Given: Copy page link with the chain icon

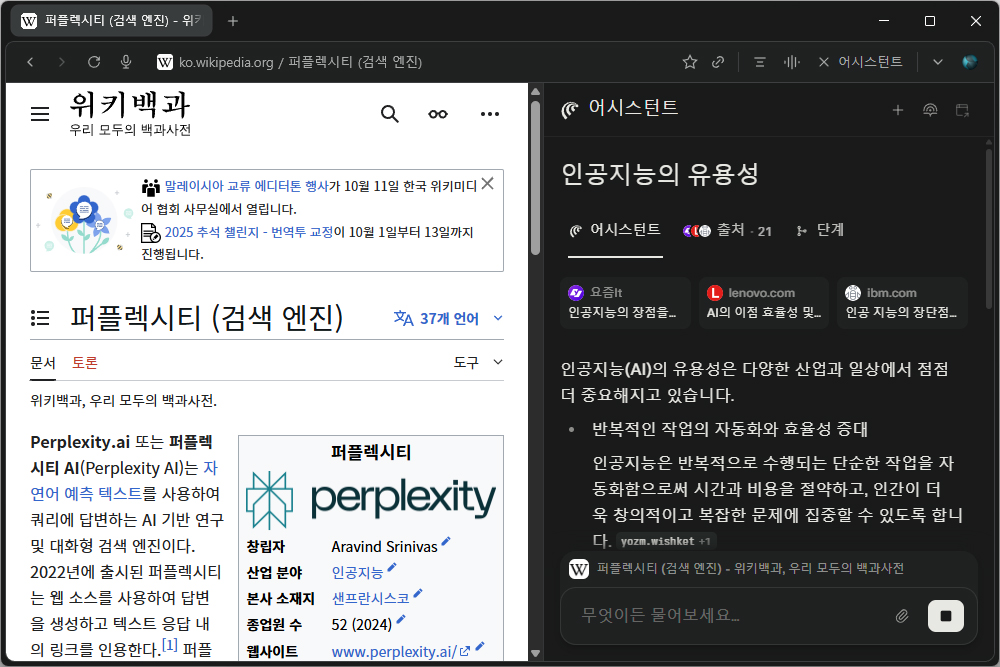Looking at the screenshot, I should pyautogui.click(x=718, y=62).
